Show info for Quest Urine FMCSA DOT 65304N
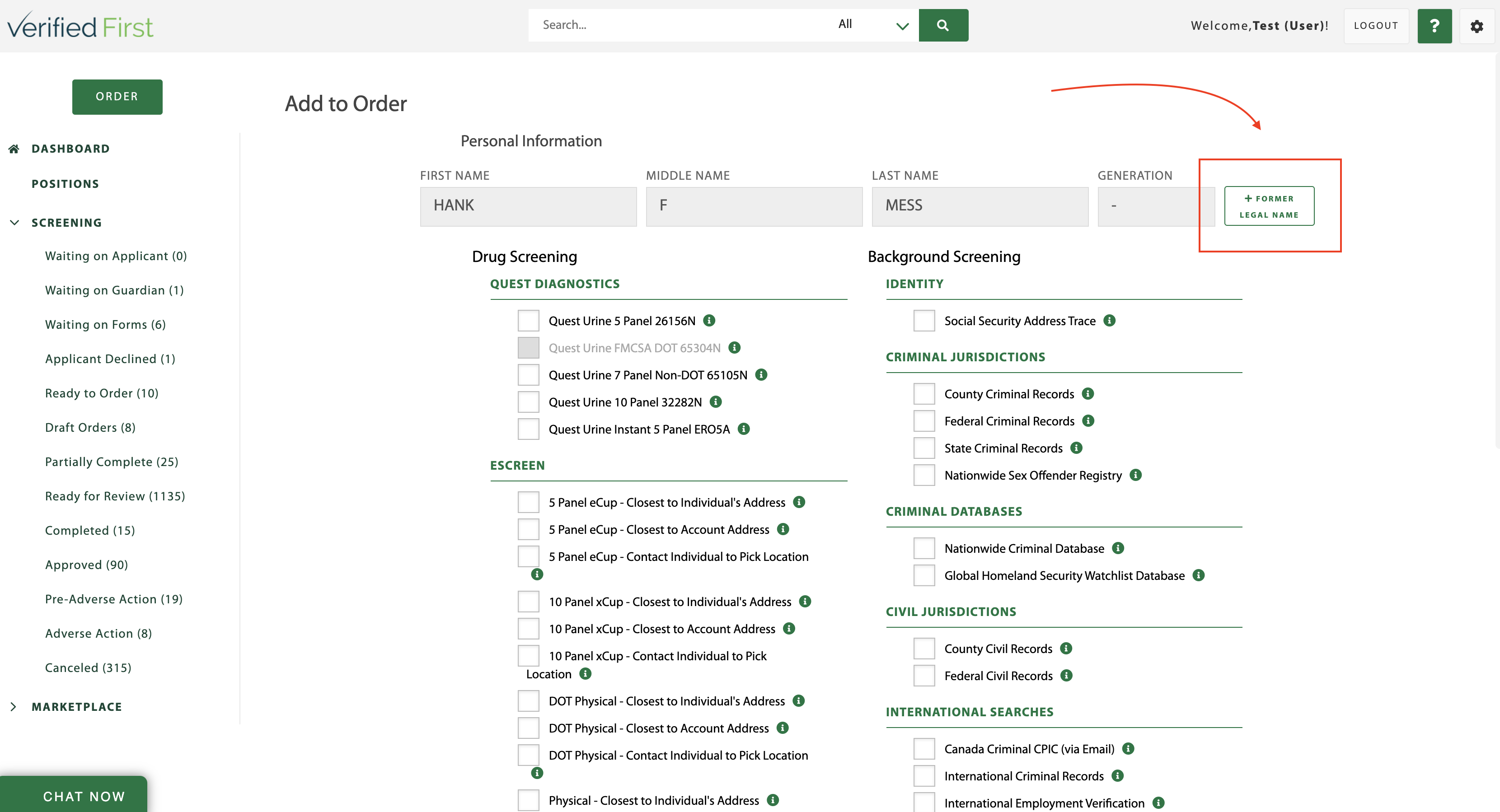The image size is (1500, 812). click(734, 347)
